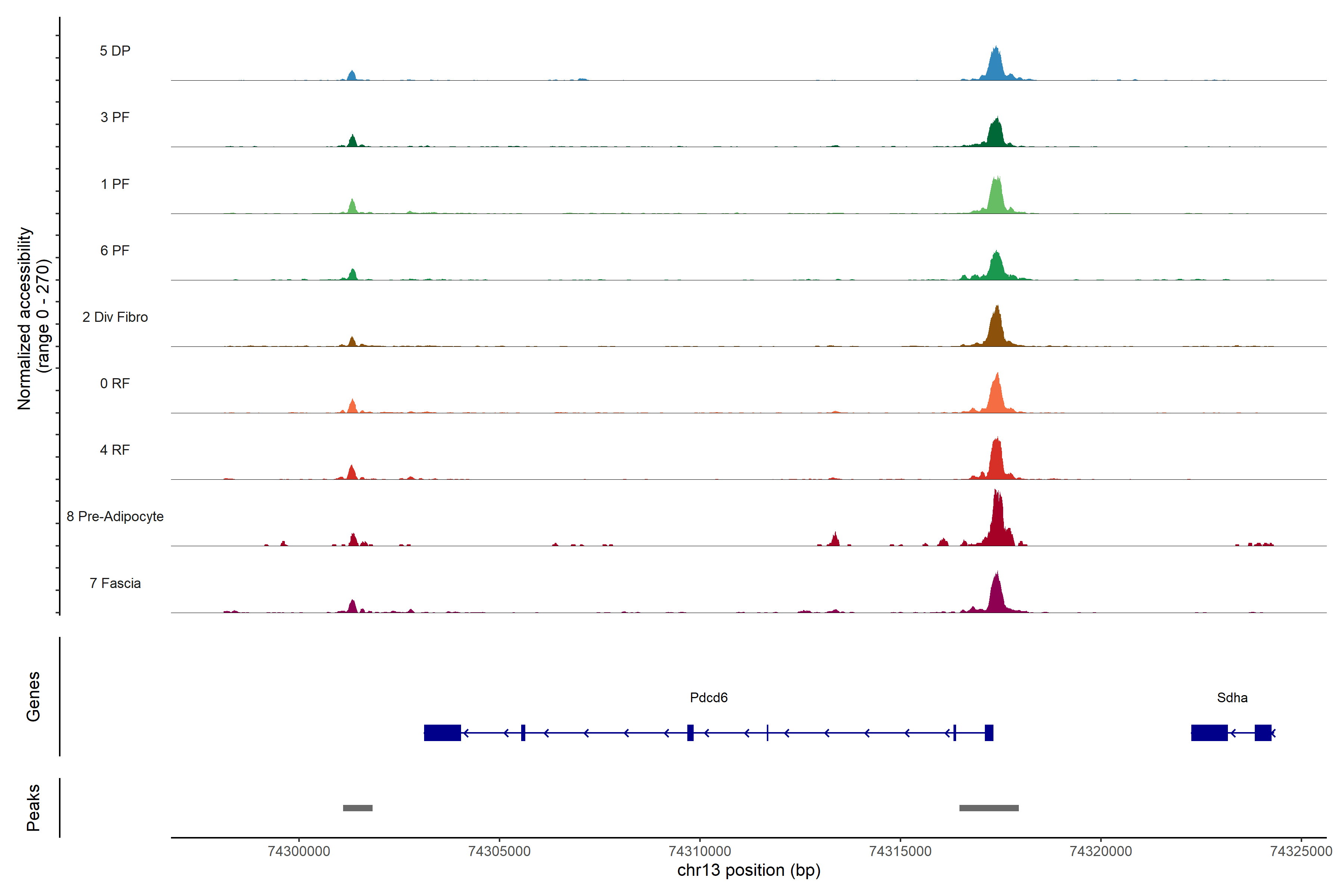Click the right gray peak bar

click(x=989, y=808)
